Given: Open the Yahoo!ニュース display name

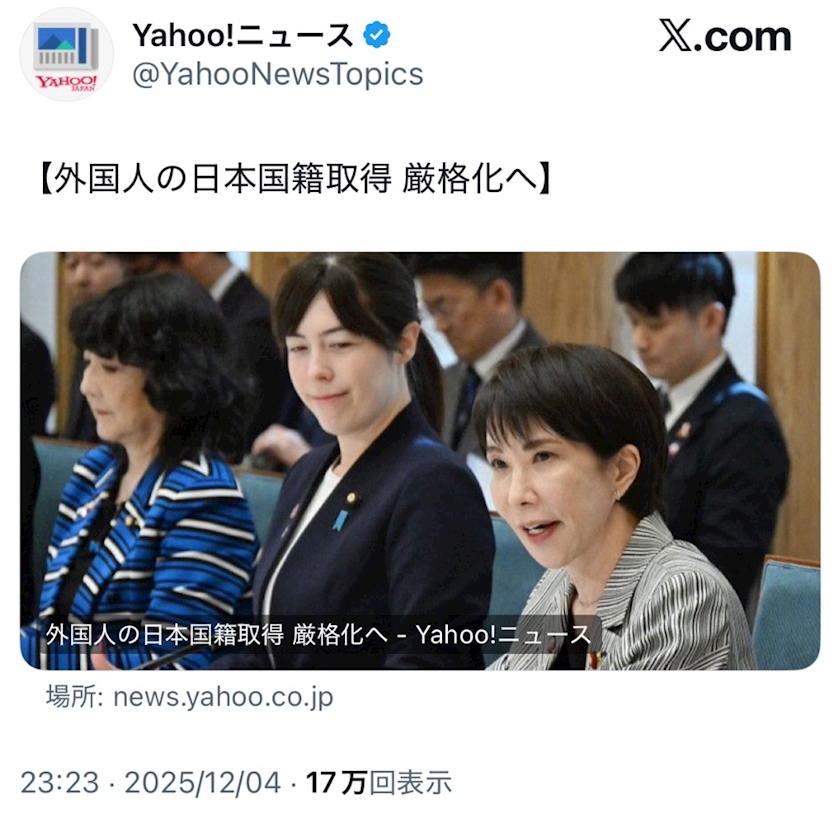Looking at the screenshot, I should pyautogui.click(x=243, y=35).
